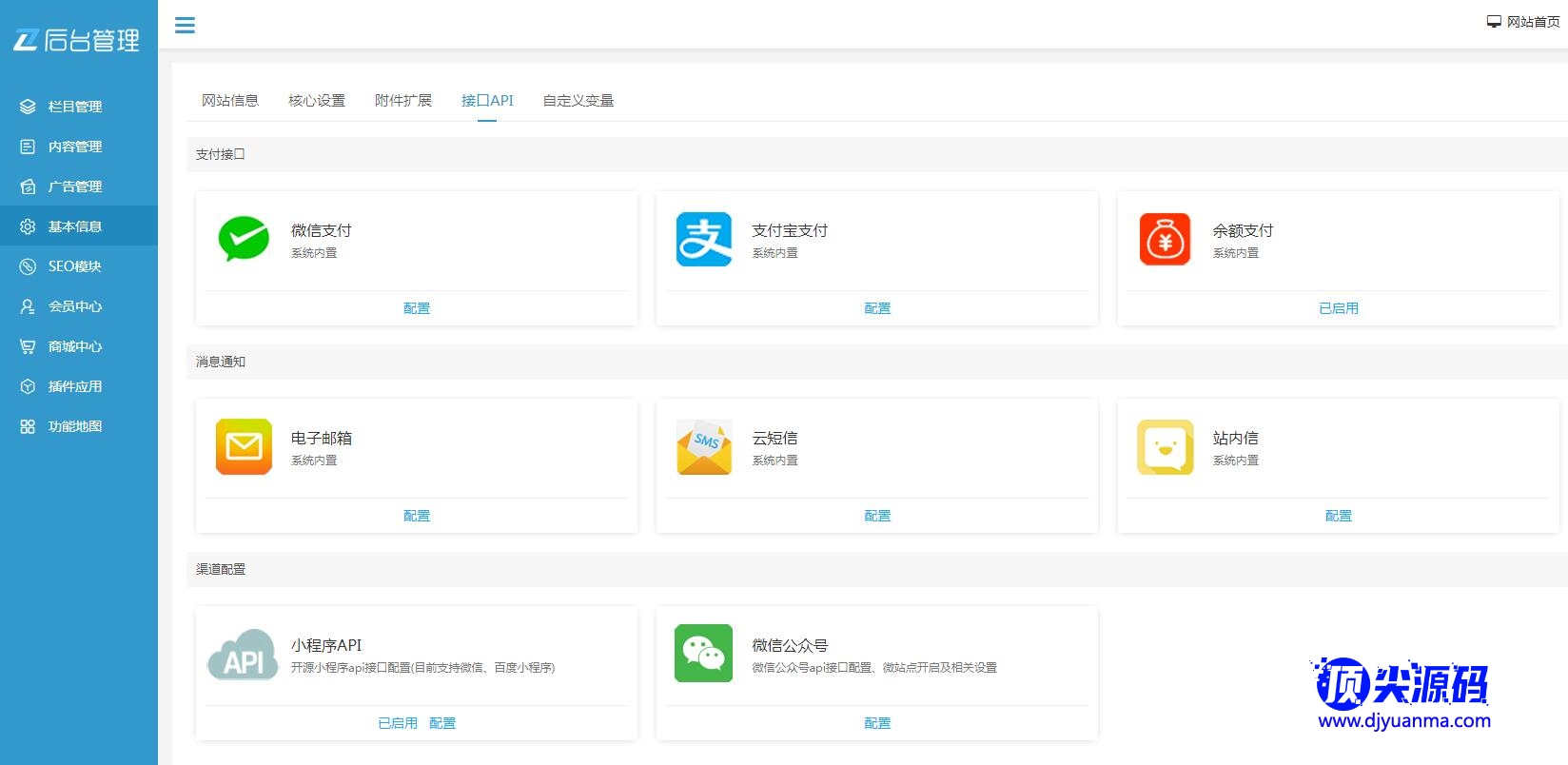The width and height of the screenshot is (1568, 765).
Task: Expand 会员中心 sidebar menu
Action: 75,306
